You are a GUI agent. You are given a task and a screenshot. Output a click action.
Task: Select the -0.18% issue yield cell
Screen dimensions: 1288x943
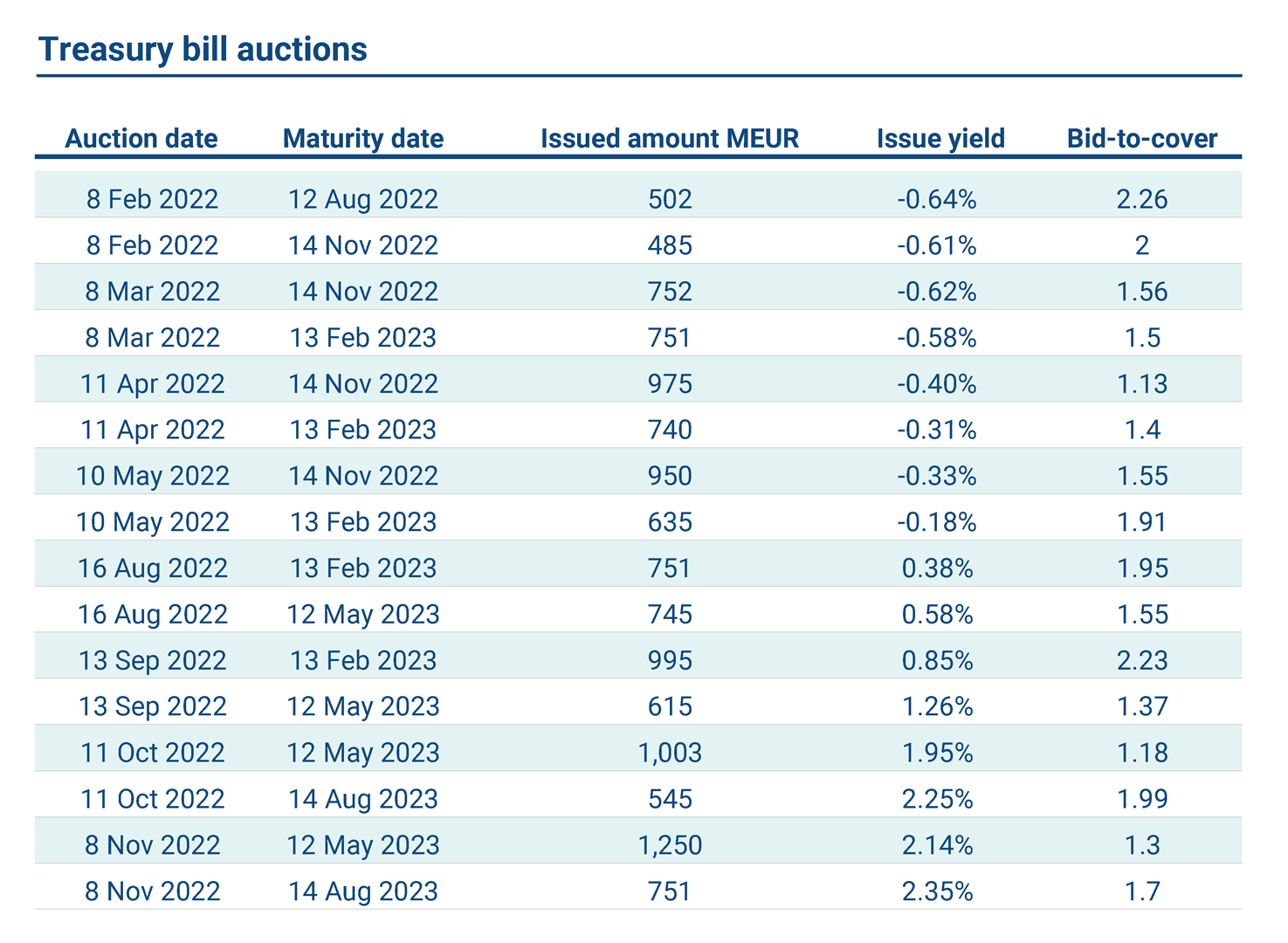coord(937,522)
